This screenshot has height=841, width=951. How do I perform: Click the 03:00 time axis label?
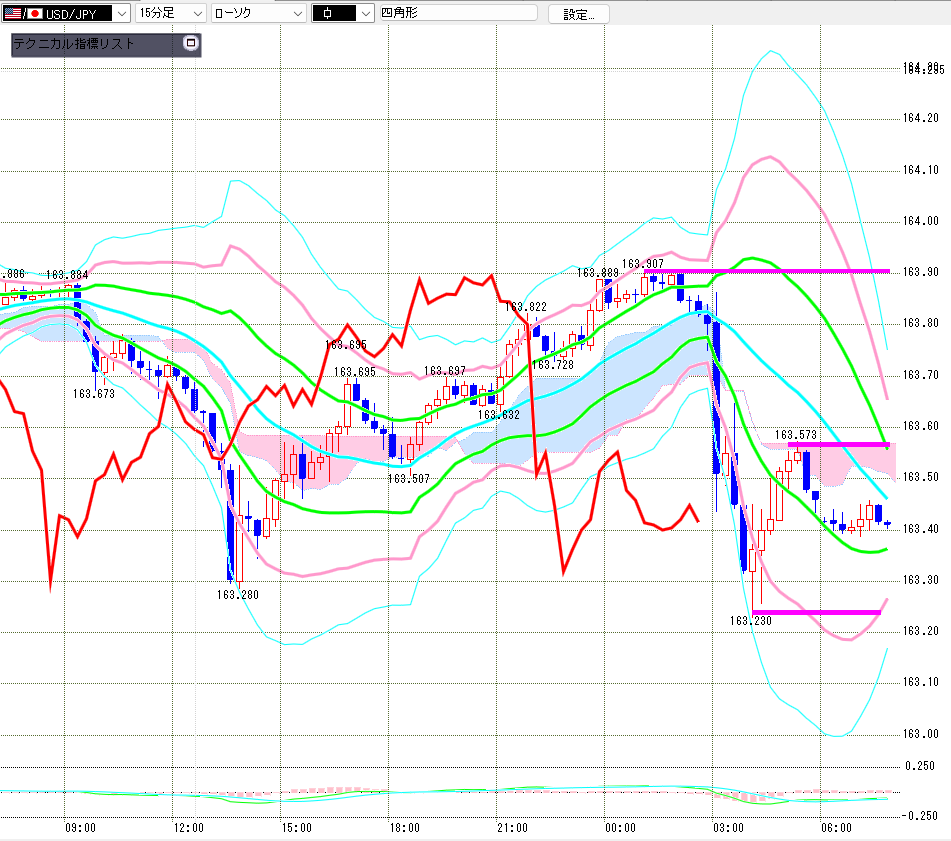coord(728,828)
